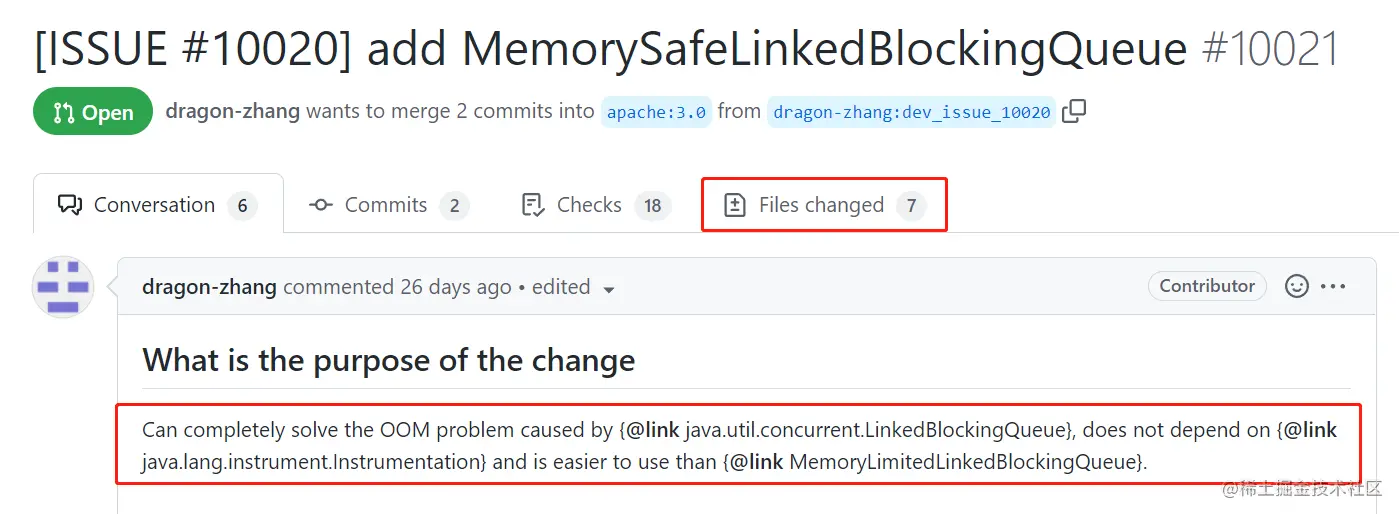
Task: Click the '26 days ago' timestamp
Action: [x=456, y=287]
